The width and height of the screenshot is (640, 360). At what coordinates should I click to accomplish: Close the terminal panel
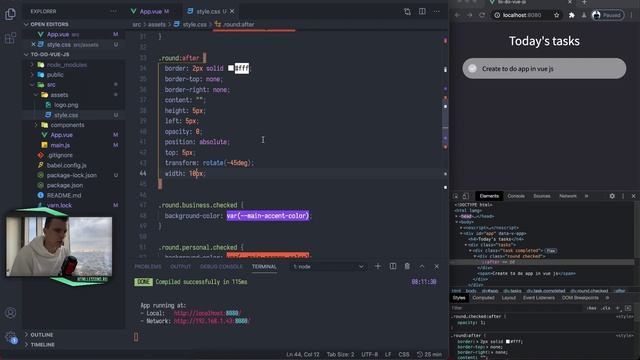point(436,266)
